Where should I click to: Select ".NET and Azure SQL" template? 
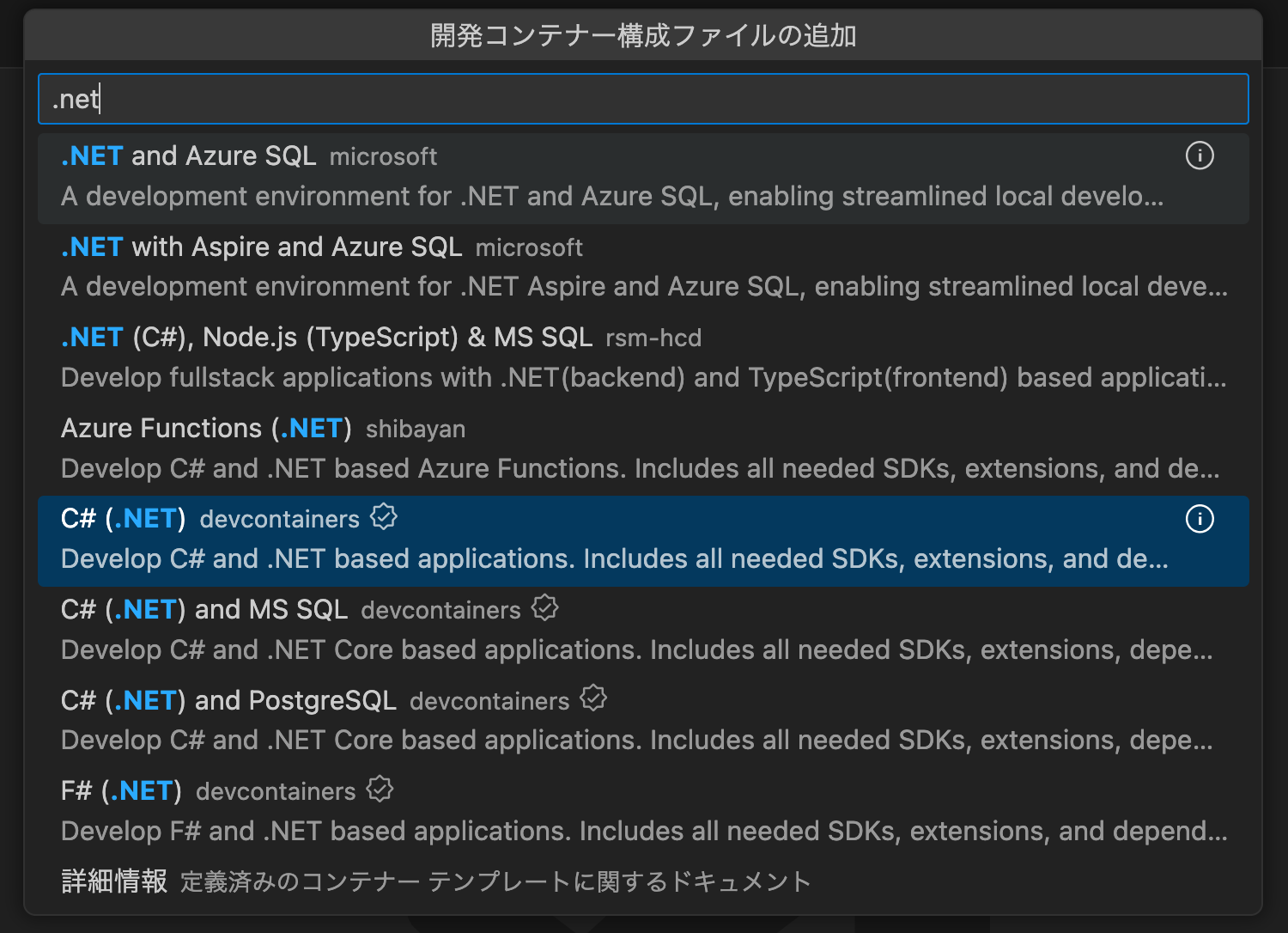[643, 178]
